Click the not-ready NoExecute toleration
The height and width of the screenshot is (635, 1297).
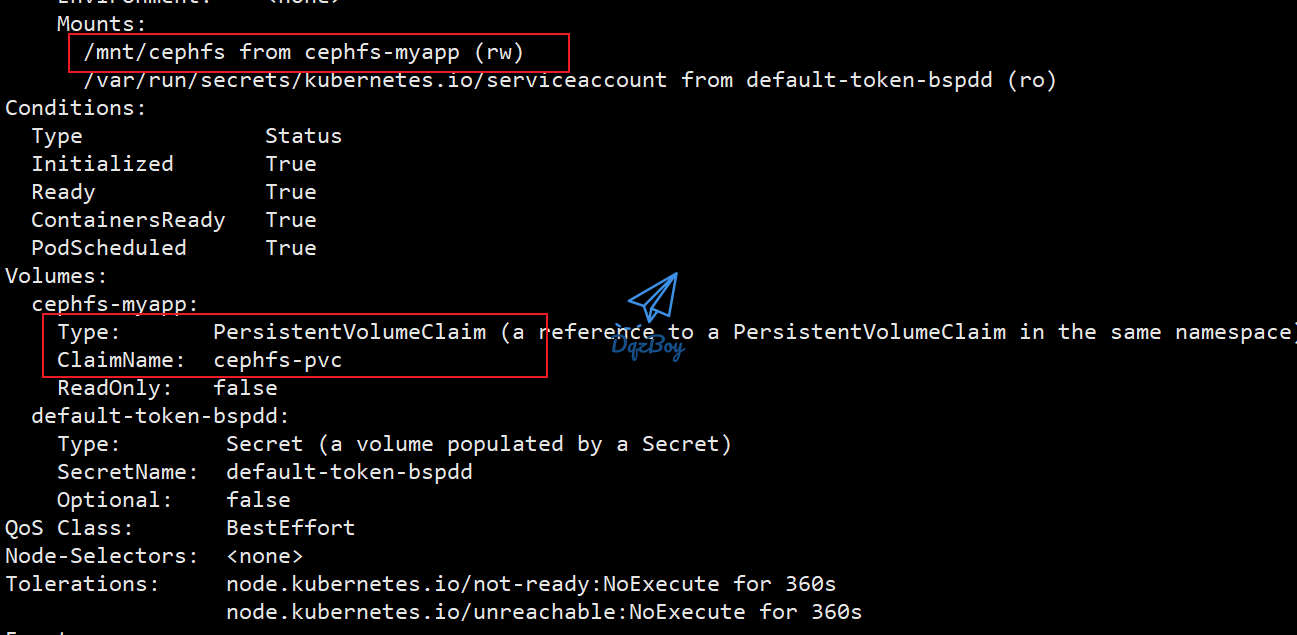[531, 584]
